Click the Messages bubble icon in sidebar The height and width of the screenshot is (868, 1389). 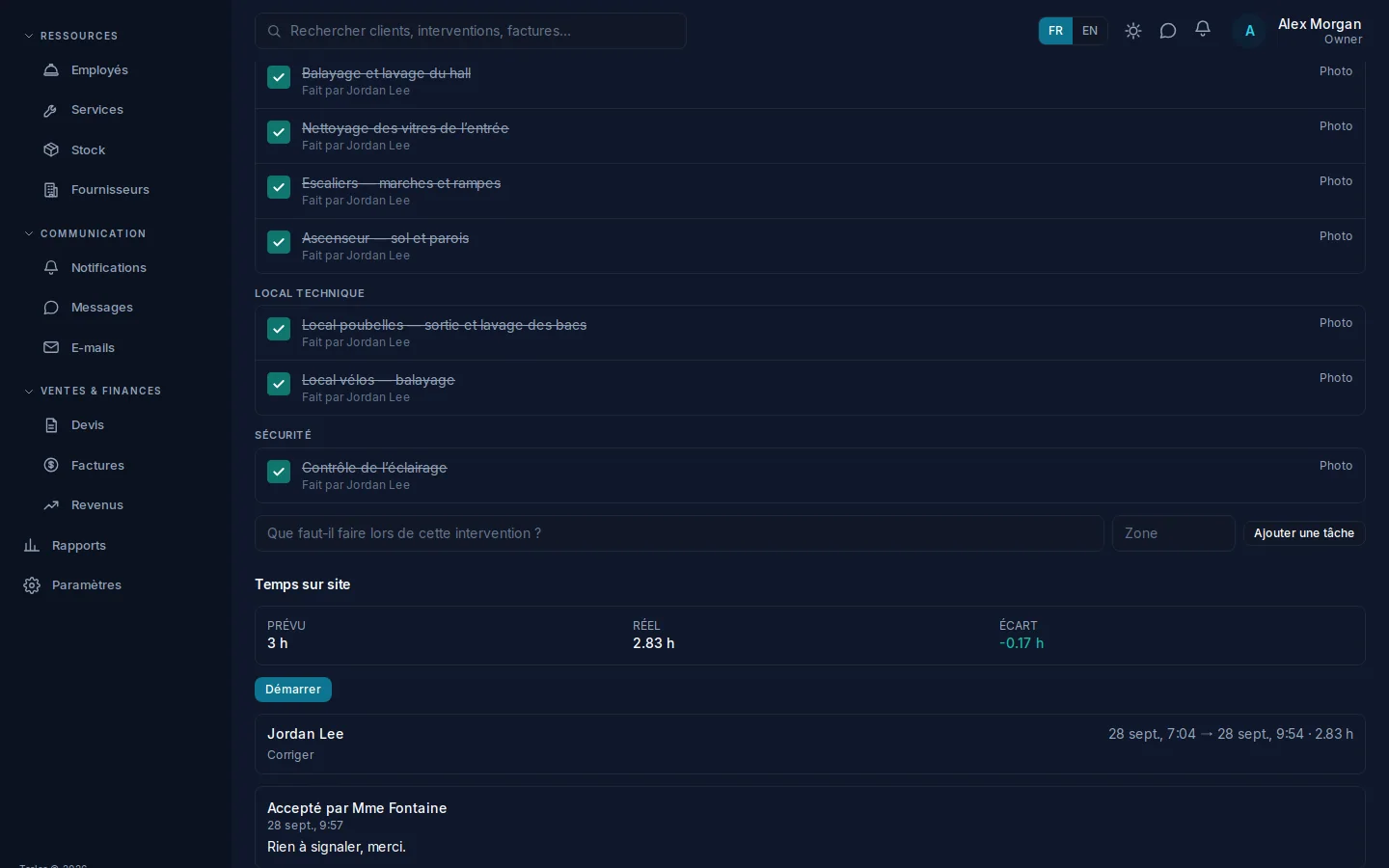51,308
